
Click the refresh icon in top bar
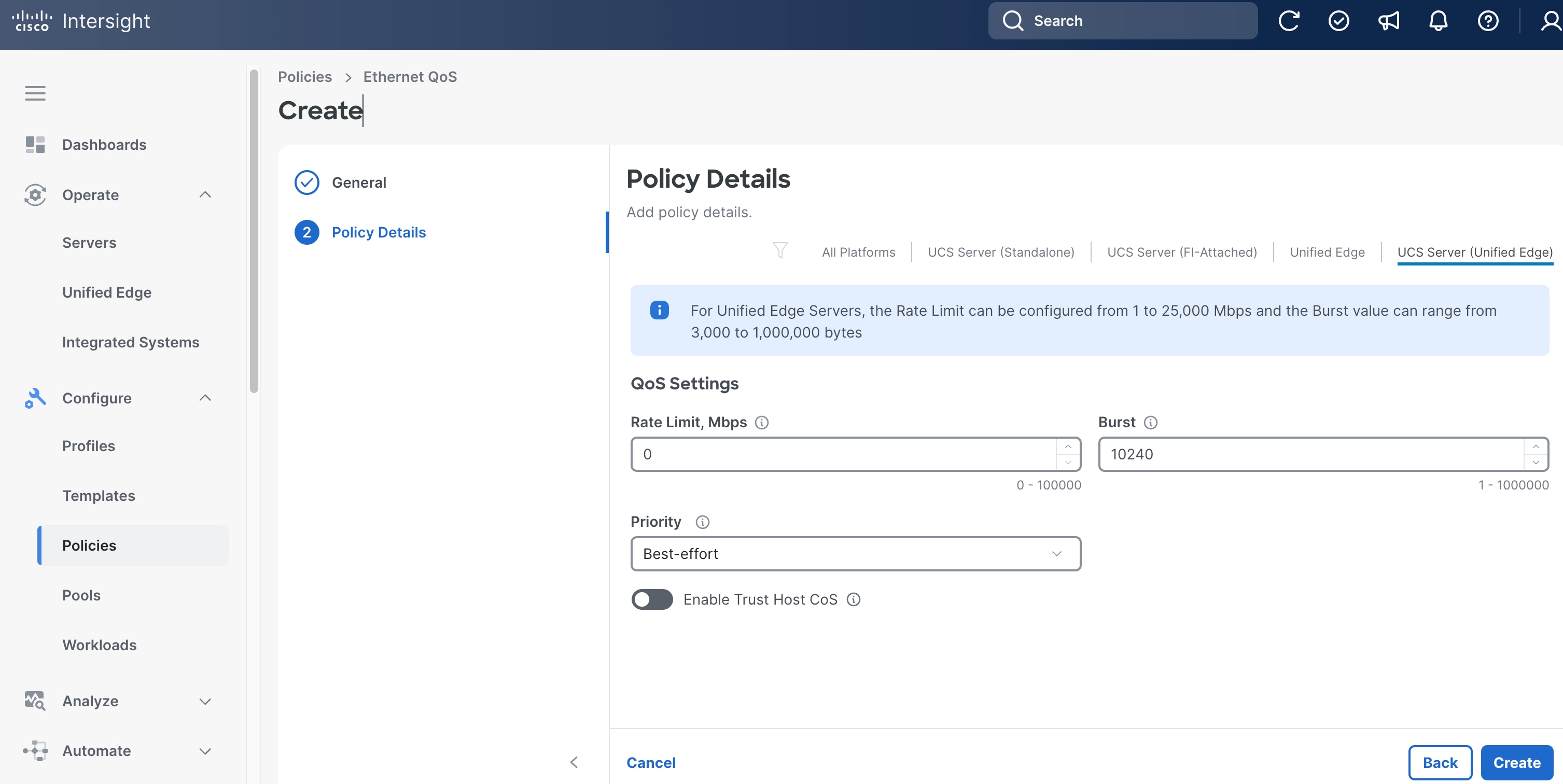(x=1288, y=21)
